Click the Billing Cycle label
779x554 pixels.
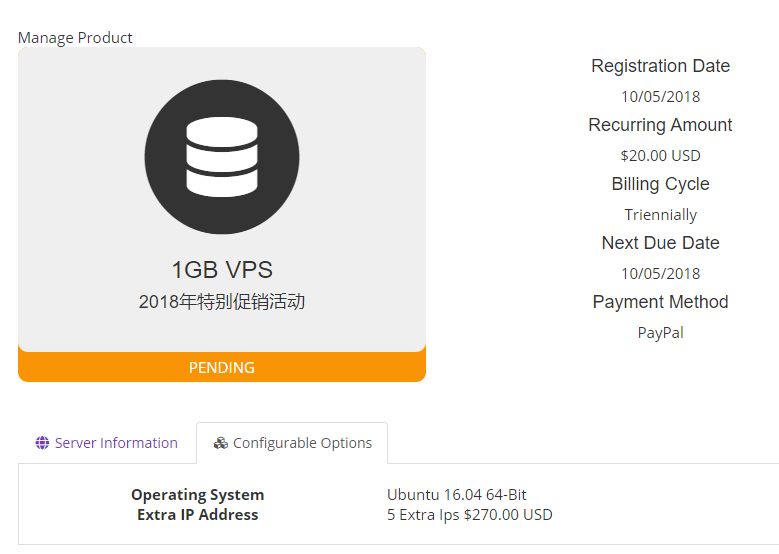660,184
